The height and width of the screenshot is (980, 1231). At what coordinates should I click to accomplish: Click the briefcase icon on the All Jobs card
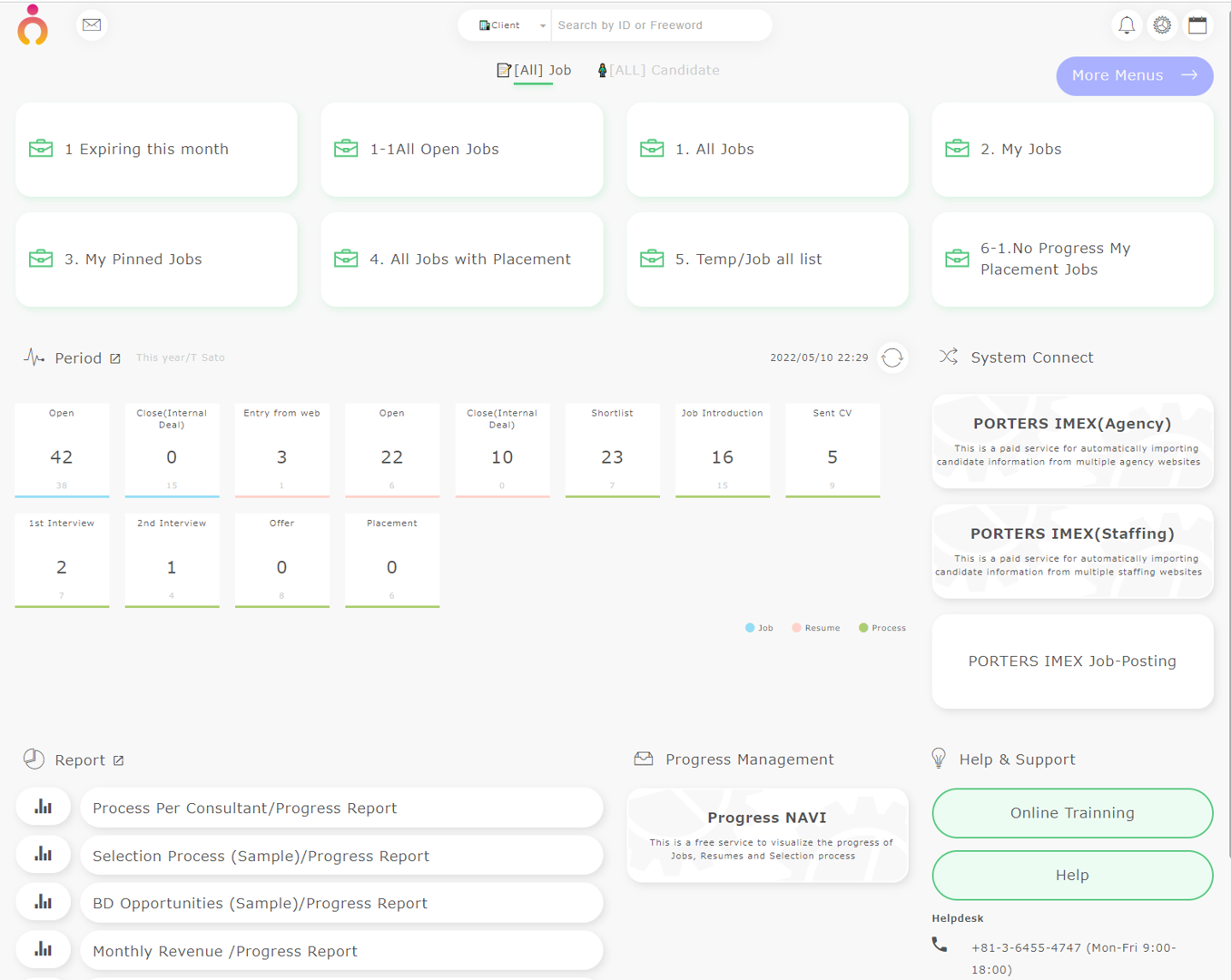pyautogui.click(x=651, y=148)
